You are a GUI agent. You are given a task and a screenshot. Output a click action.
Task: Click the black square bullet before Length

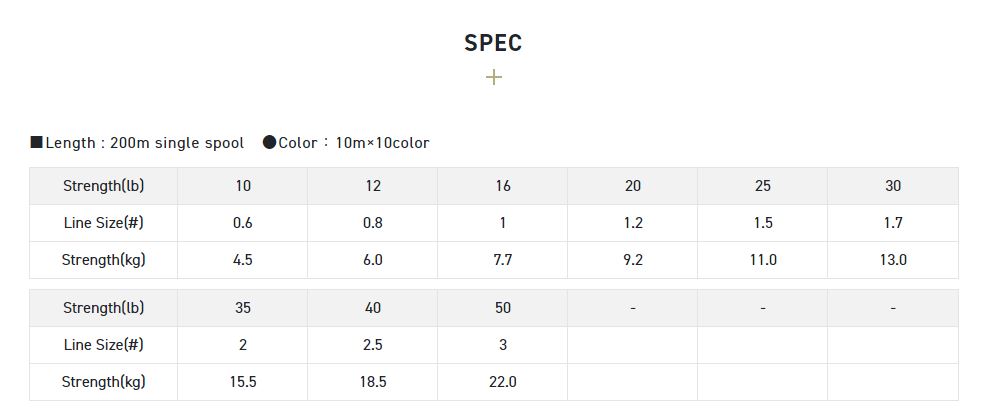tap(36, 143)
